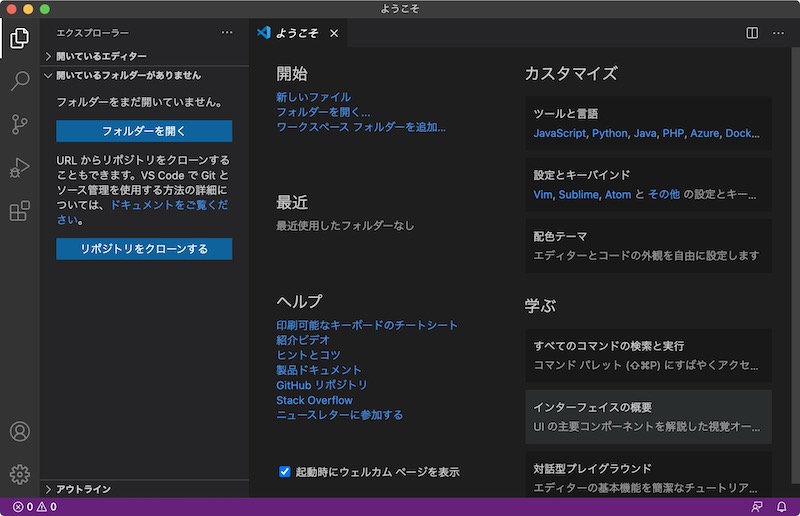The image size is (800, 516).
Task: Open すべてのコマンドの検索と実行 card
Action: tap(648, 355)
